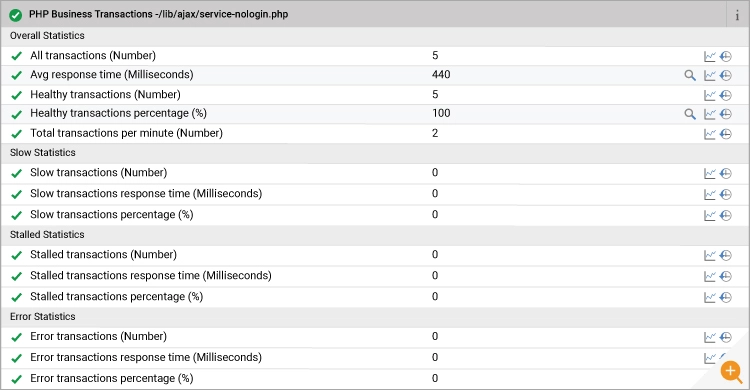Click the 440 value for Avg response time

(441, 75)
